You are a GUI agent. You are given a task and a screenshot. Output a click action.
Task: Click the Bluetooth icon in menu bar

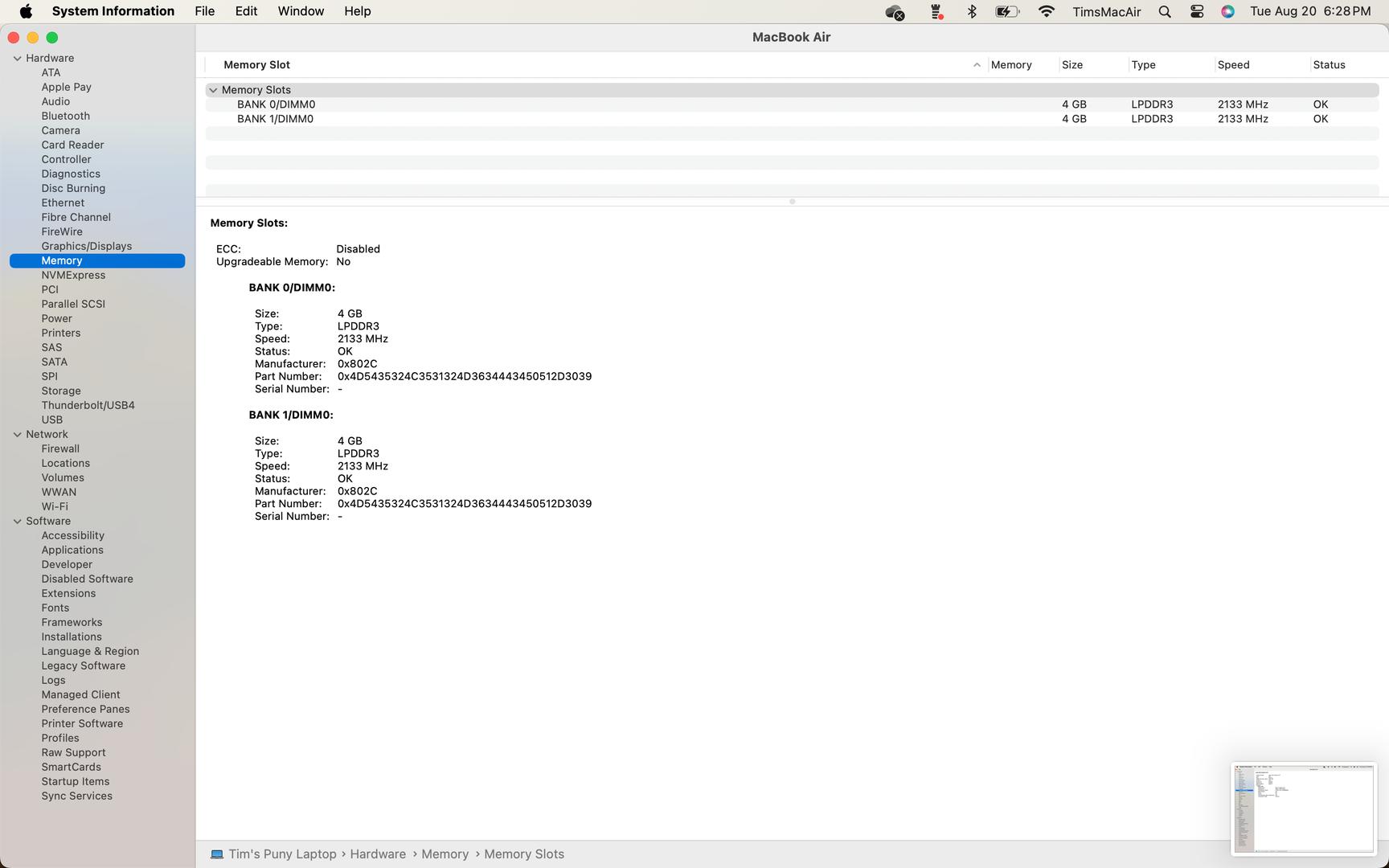[x=972, y=11]
